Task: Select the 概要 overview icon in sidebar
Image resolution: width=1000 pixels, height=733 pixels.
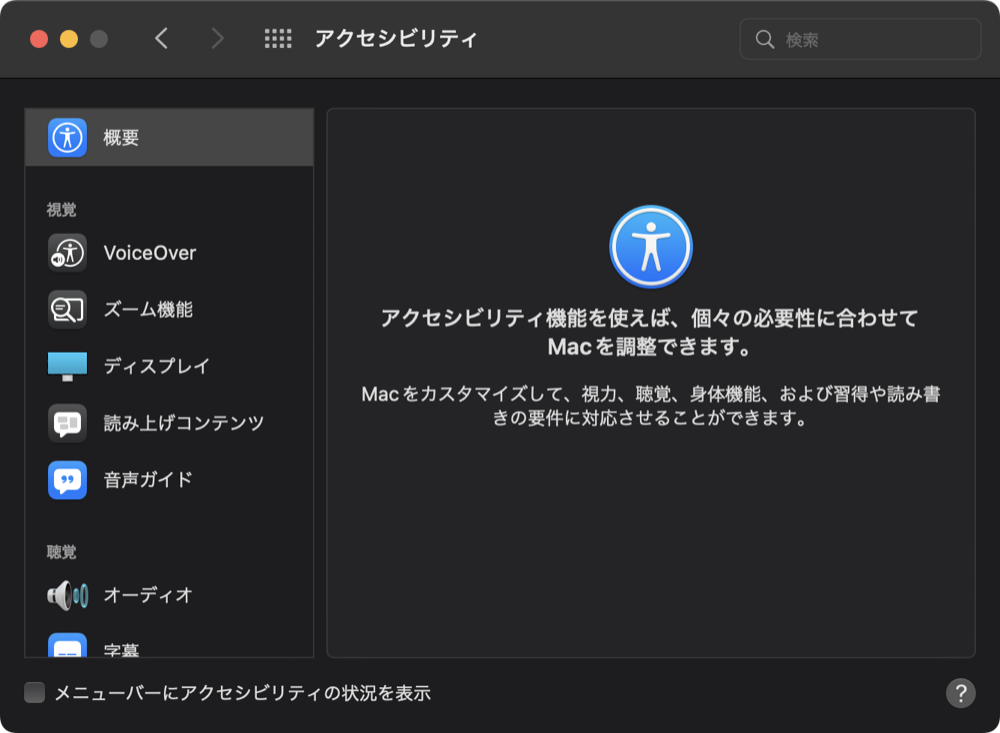Action: [67, 137]
